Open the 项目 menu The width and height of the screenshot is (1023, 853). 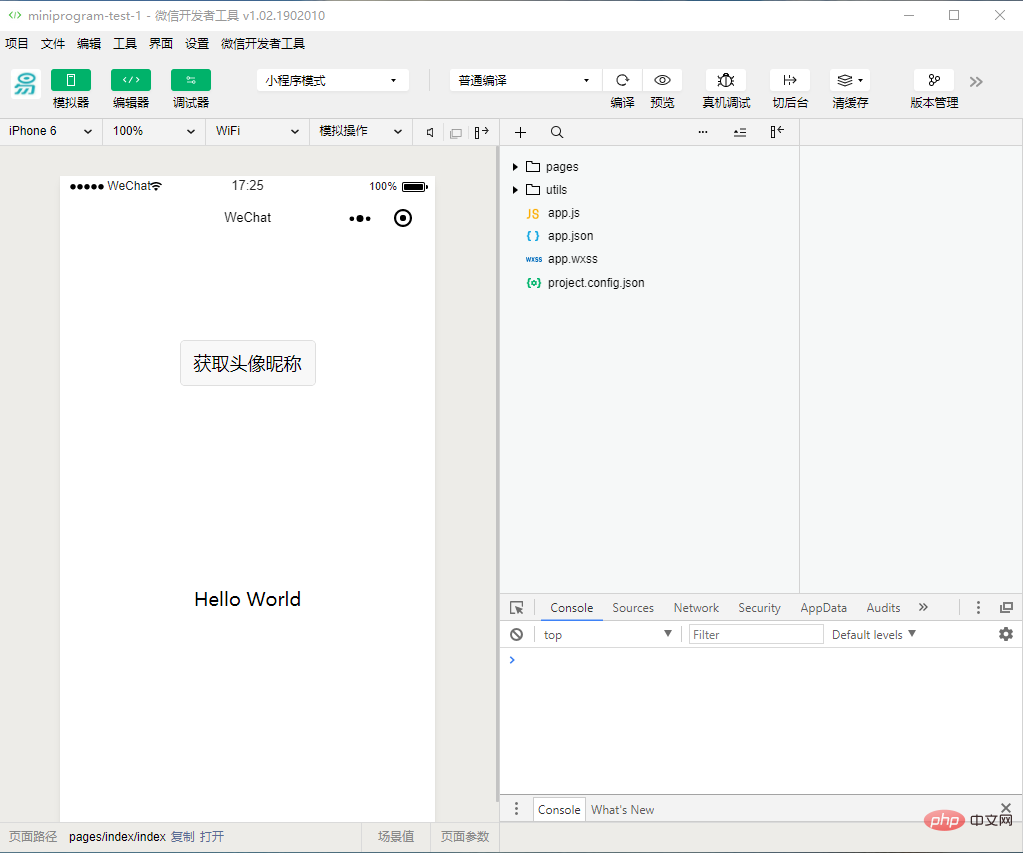click(17, 44)
